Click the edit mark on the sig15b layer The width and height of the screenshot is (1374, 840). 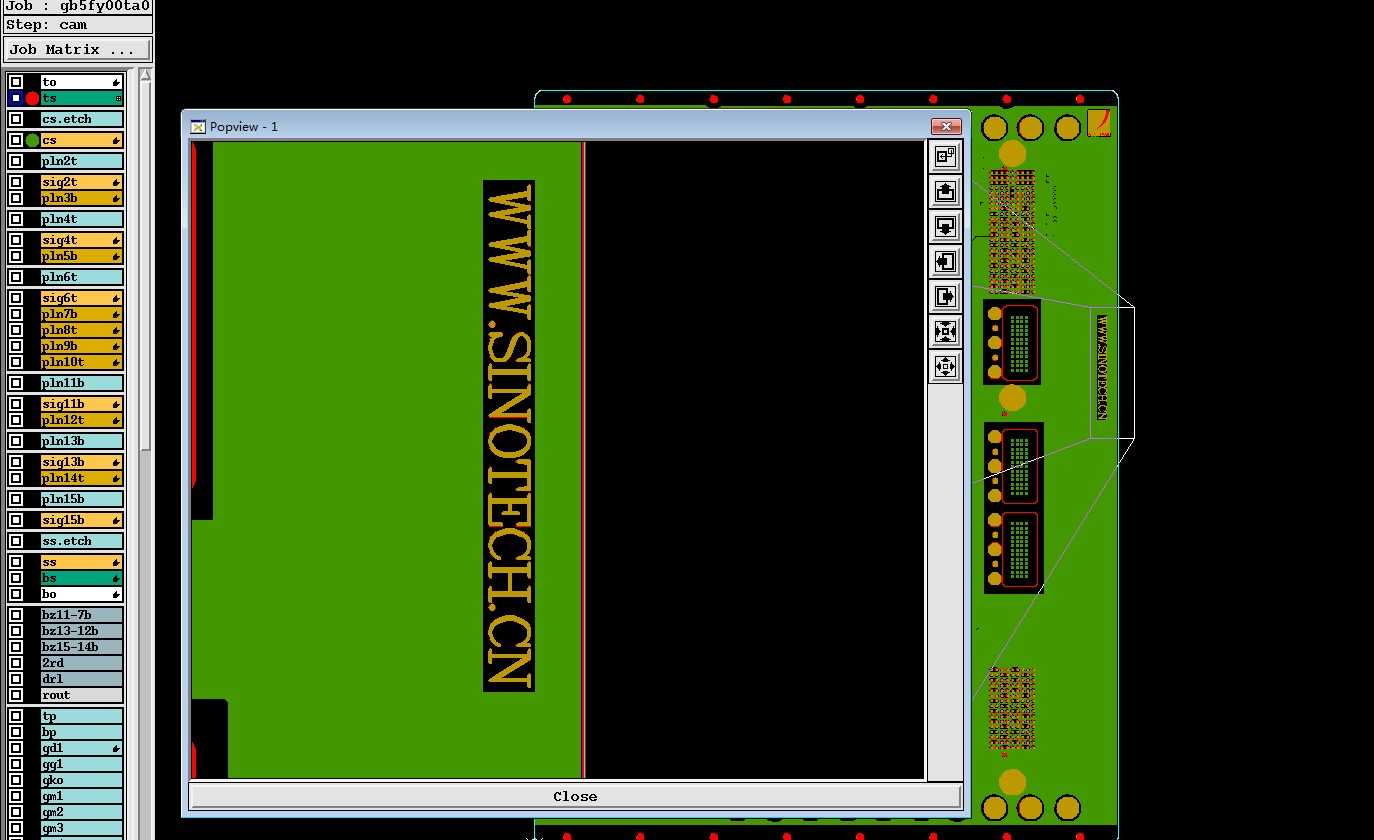(116, 520)
